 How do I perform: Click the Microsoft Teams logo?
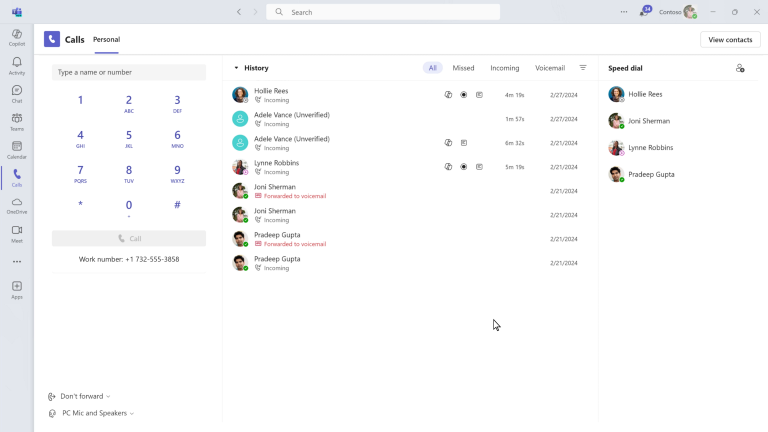(17, 12)
